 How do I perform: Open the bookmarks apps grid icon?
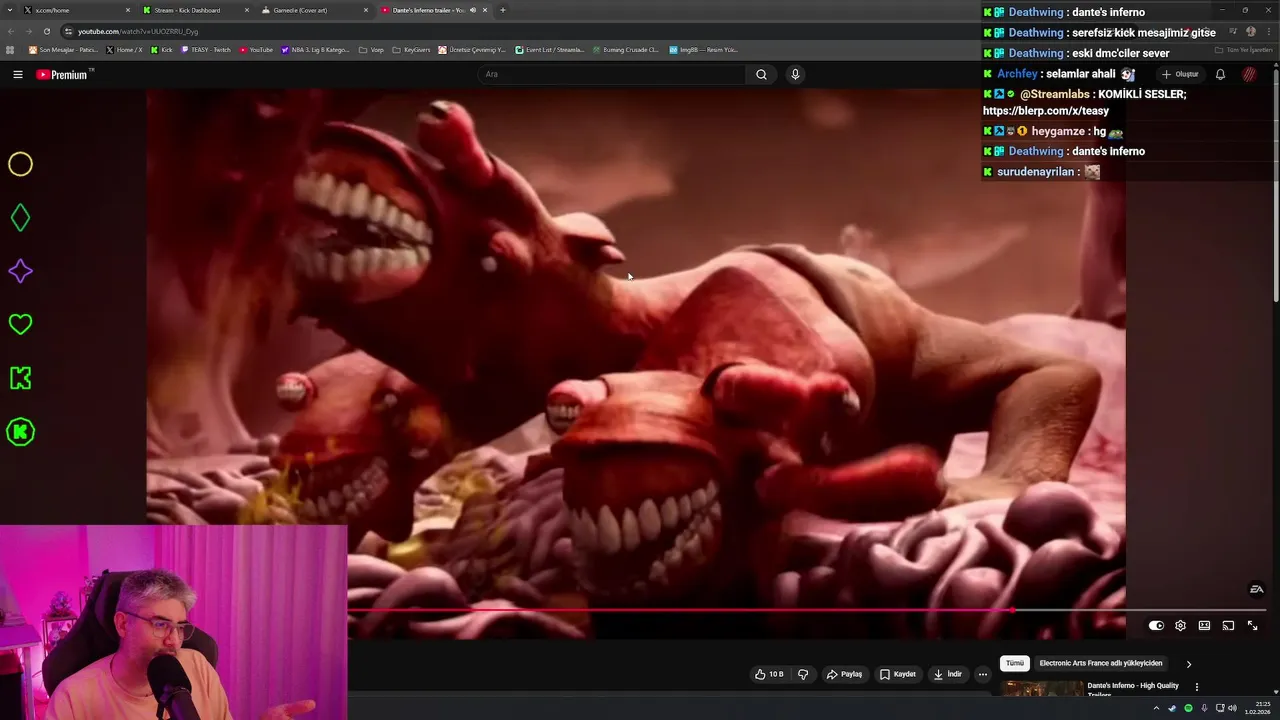[11, 49]
